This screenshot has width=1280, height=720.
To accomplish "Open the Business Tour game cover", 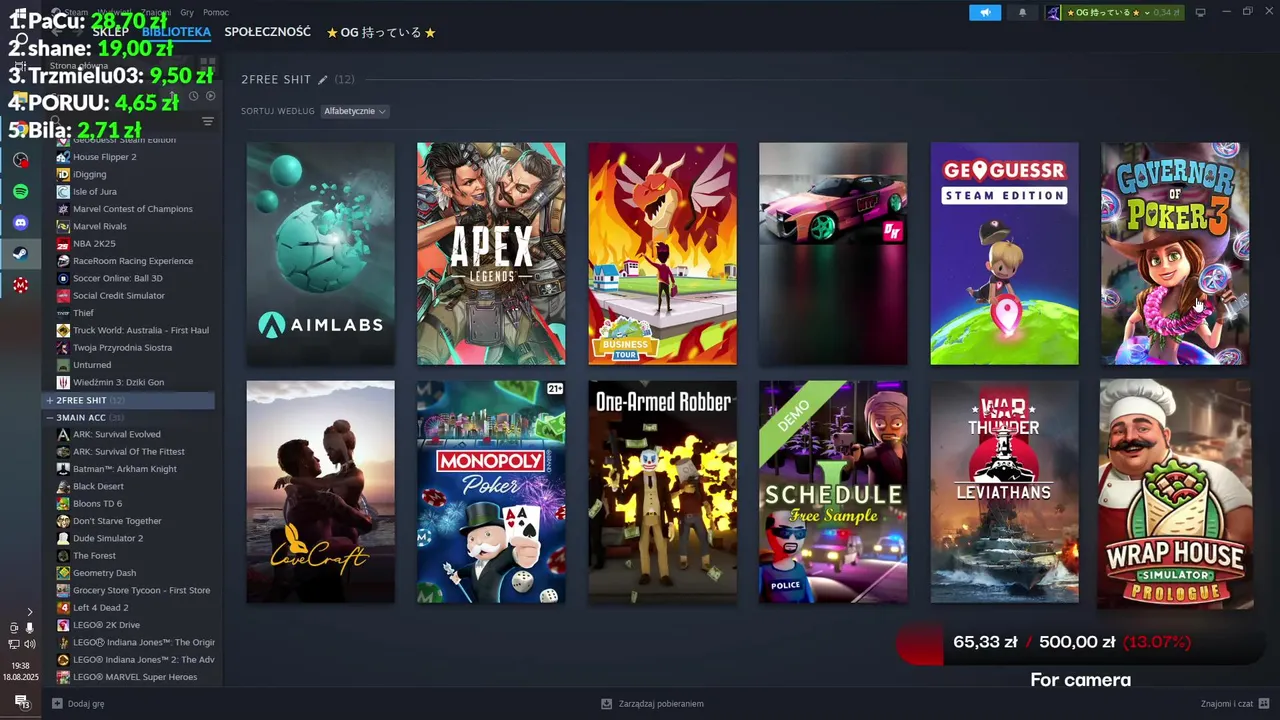I will tap(662, 254).
